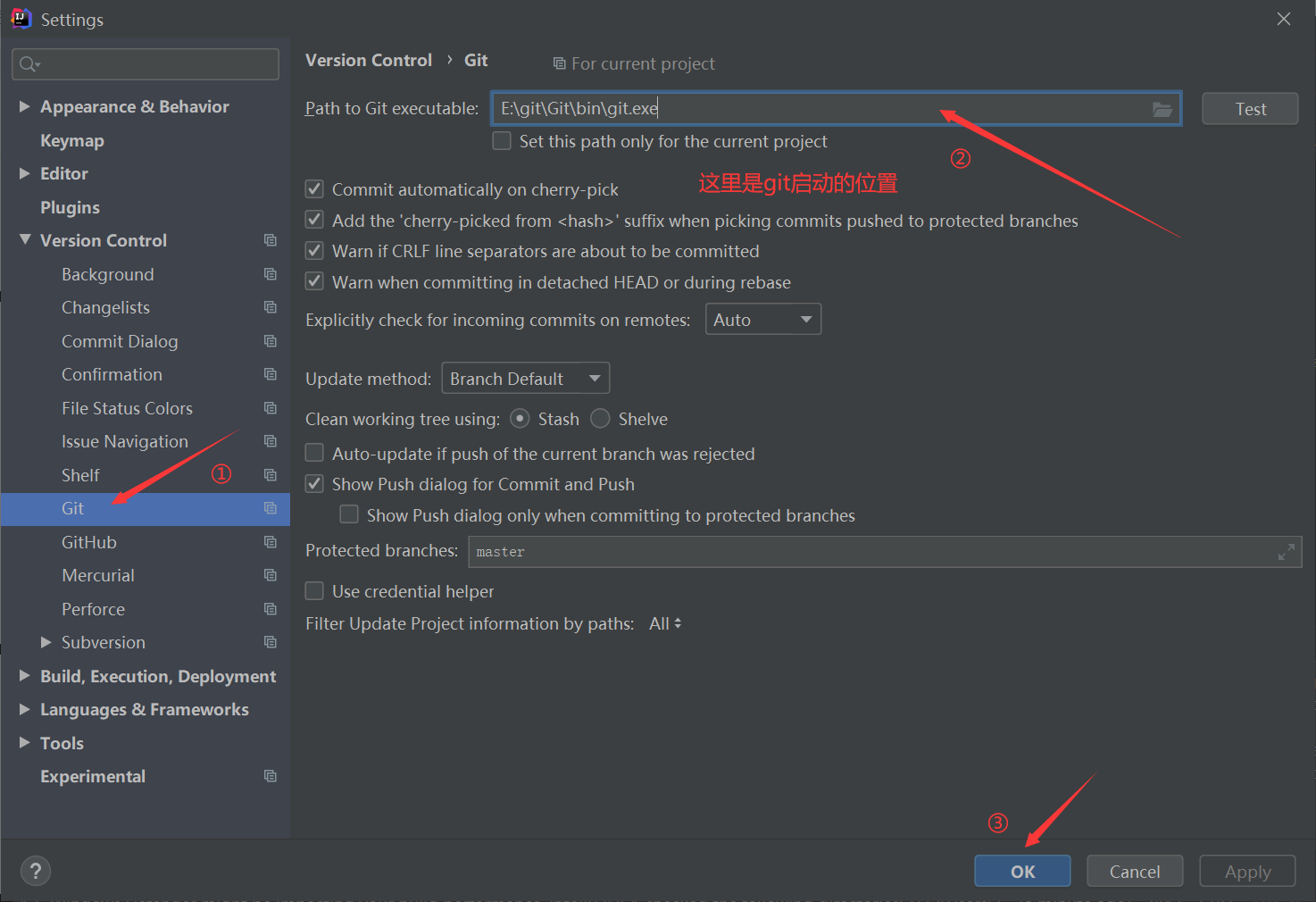1316x902 pixels.
Task: Click the Apply button
Action: pos(1247,872)
